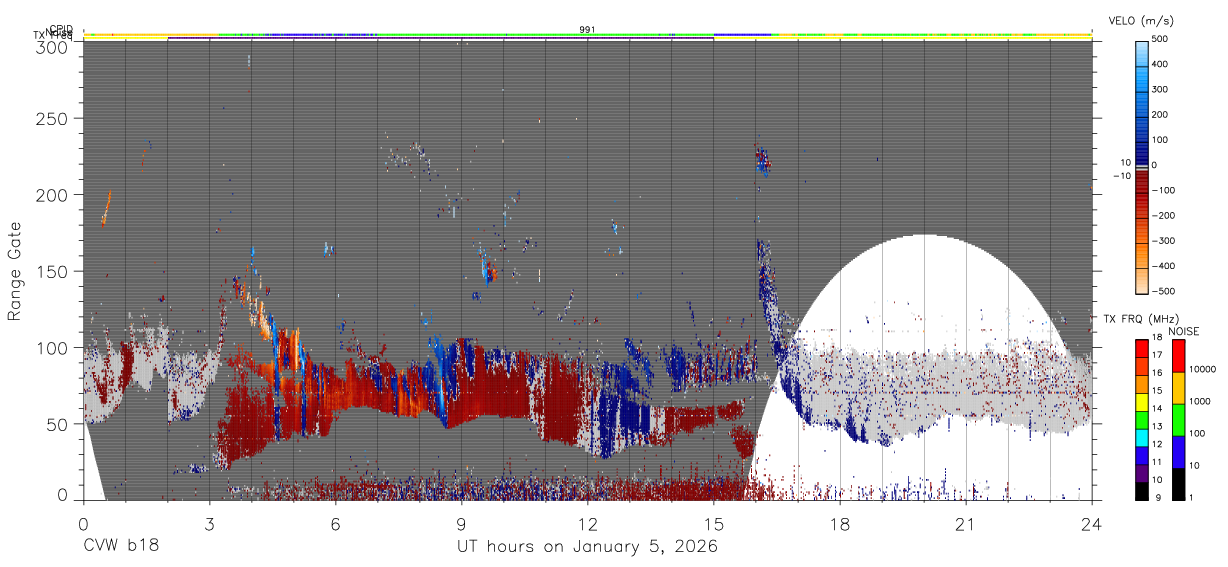
Task: Click the '24' UT hour tick label
Action: click(1091, 523)
